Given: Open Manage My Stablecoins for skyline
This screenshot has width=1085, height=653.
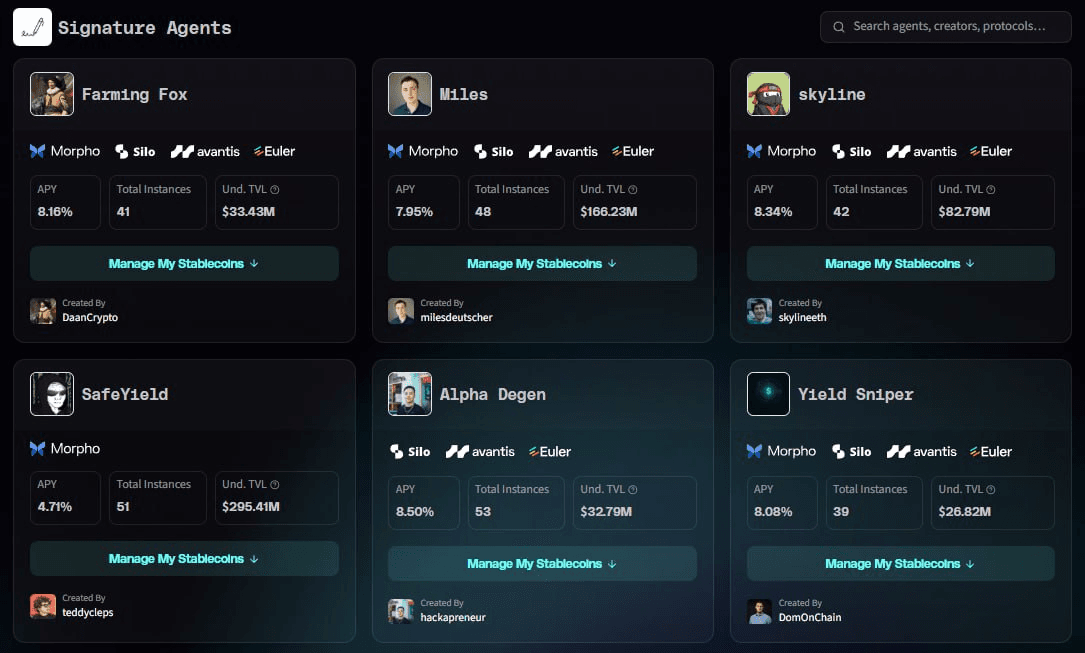Looking at the screenshot, I should 900,264.
